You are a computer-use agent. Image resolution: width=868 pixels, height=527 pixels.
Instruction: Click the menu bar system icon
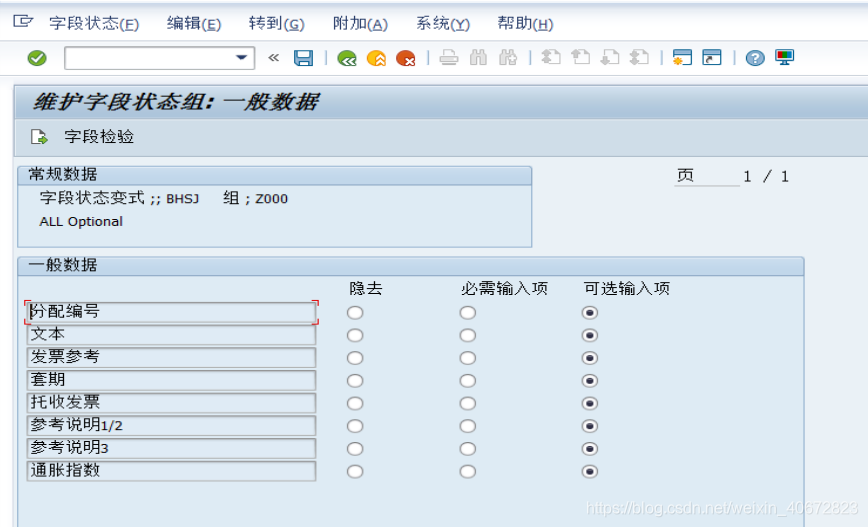(x=23, y=22)
